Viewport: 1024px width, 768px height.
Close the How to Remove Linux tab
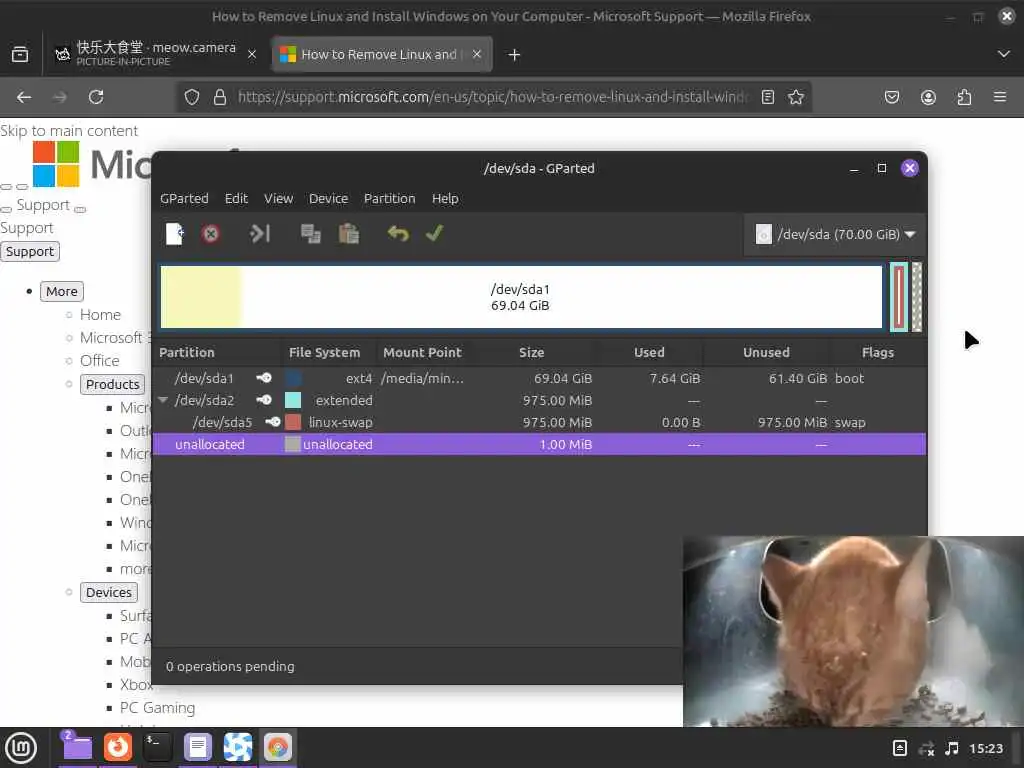477,54
